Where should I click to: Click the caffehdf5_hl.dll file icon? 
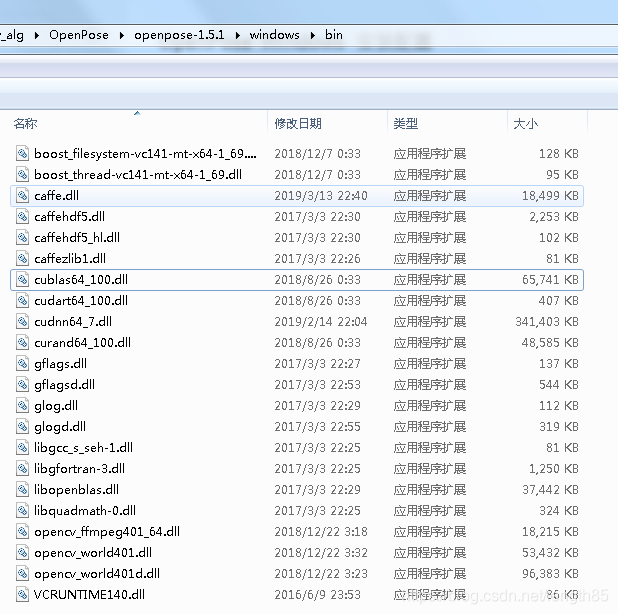22,237
